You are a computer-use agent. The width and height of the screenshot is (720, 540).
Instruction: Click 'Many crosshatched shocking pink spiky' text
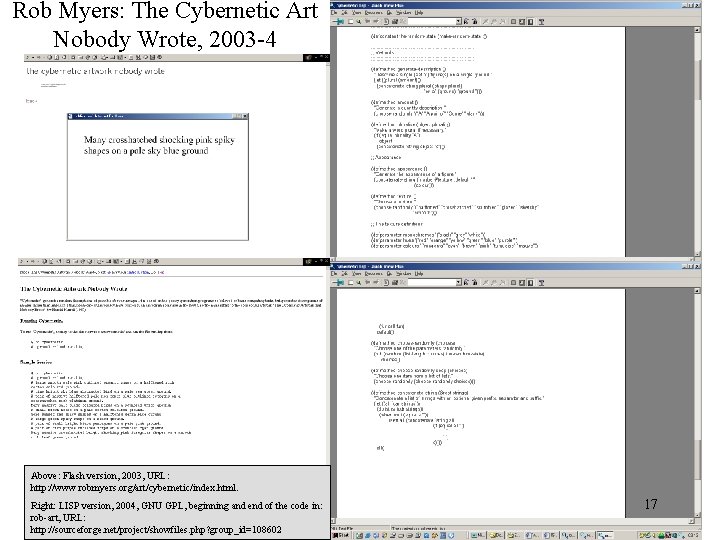[159, 140]
